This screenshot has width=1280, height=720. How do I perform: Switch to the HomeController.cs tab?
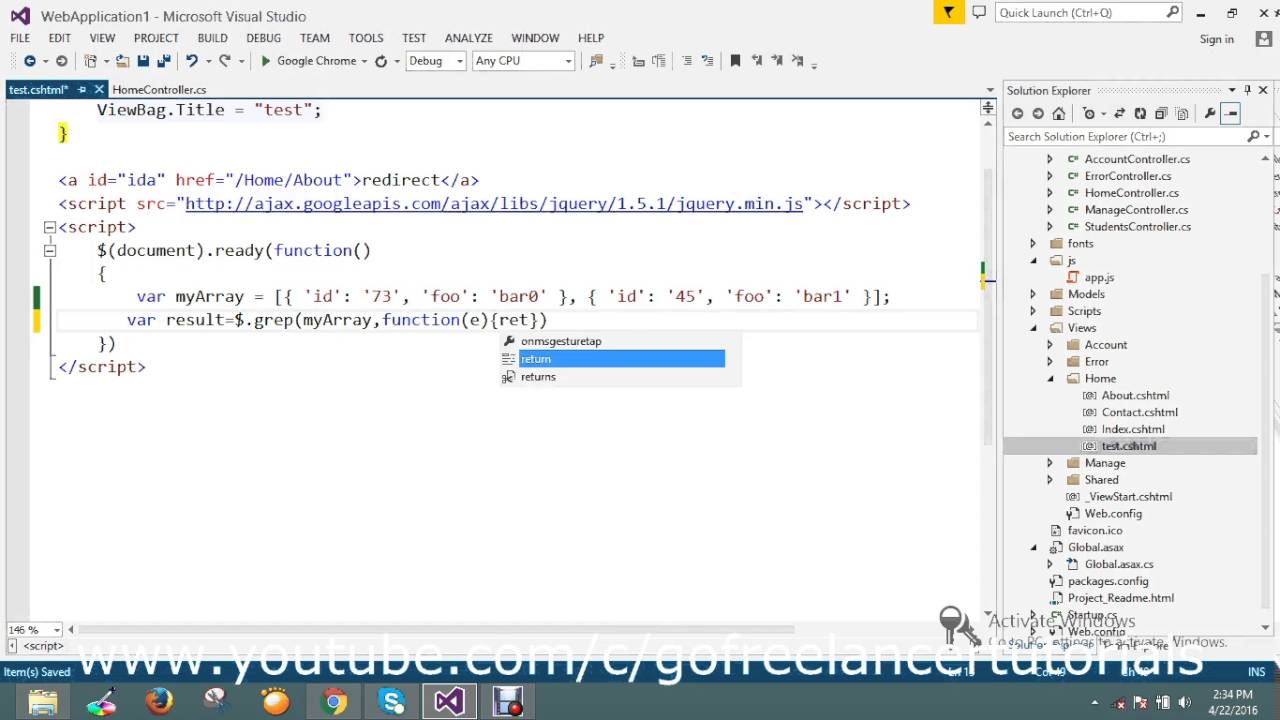click(x=159, y=90)
